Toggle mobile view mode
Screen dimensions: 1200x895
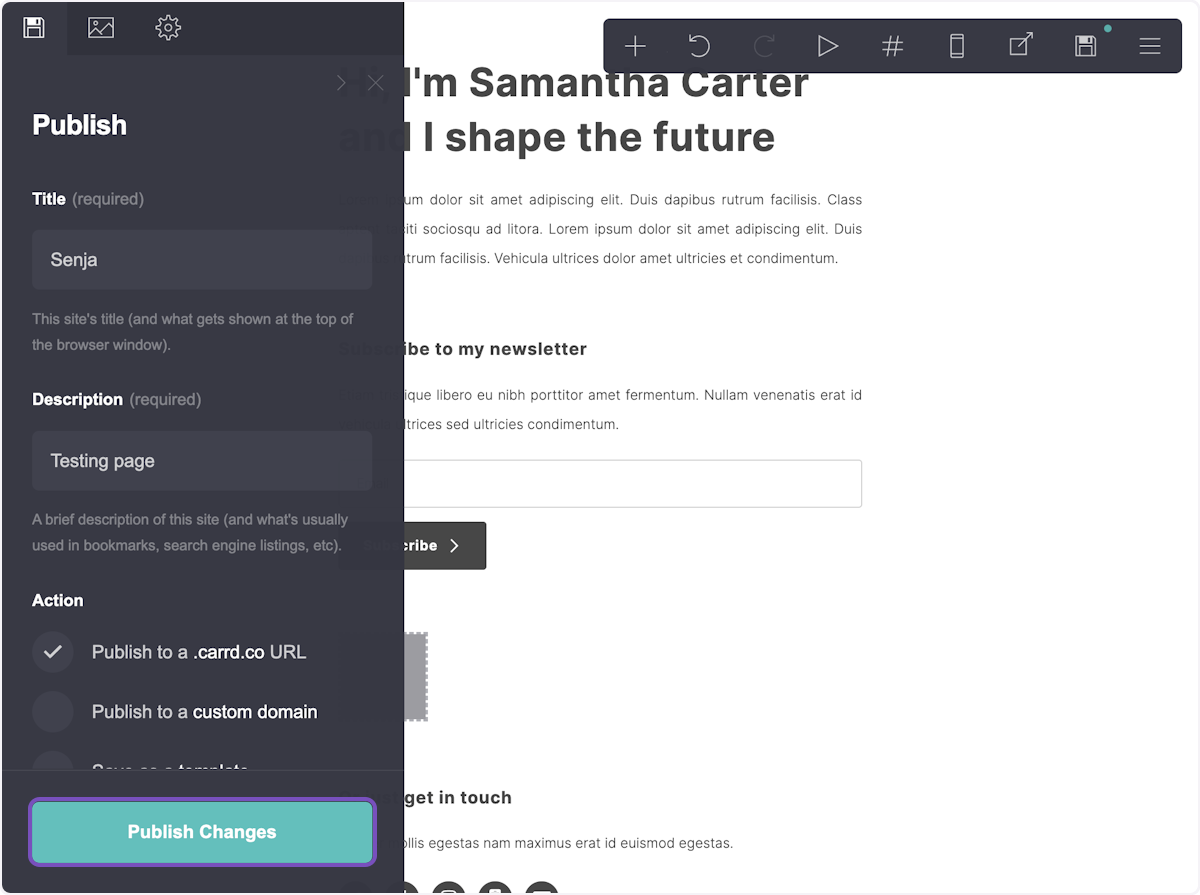click(957, 46)
